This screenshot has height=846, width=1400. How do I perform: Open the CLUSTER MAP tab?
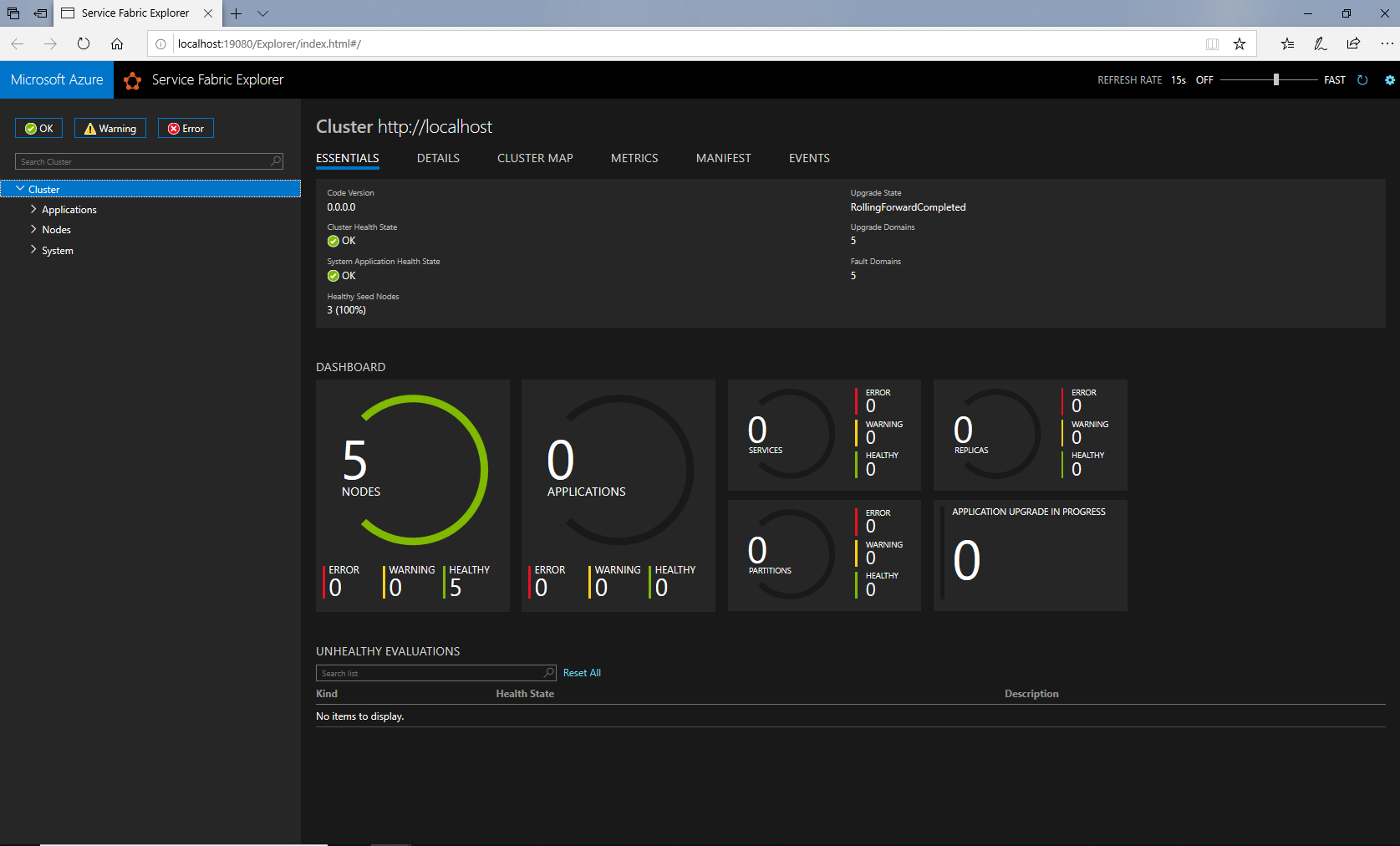tap(535, 158)
